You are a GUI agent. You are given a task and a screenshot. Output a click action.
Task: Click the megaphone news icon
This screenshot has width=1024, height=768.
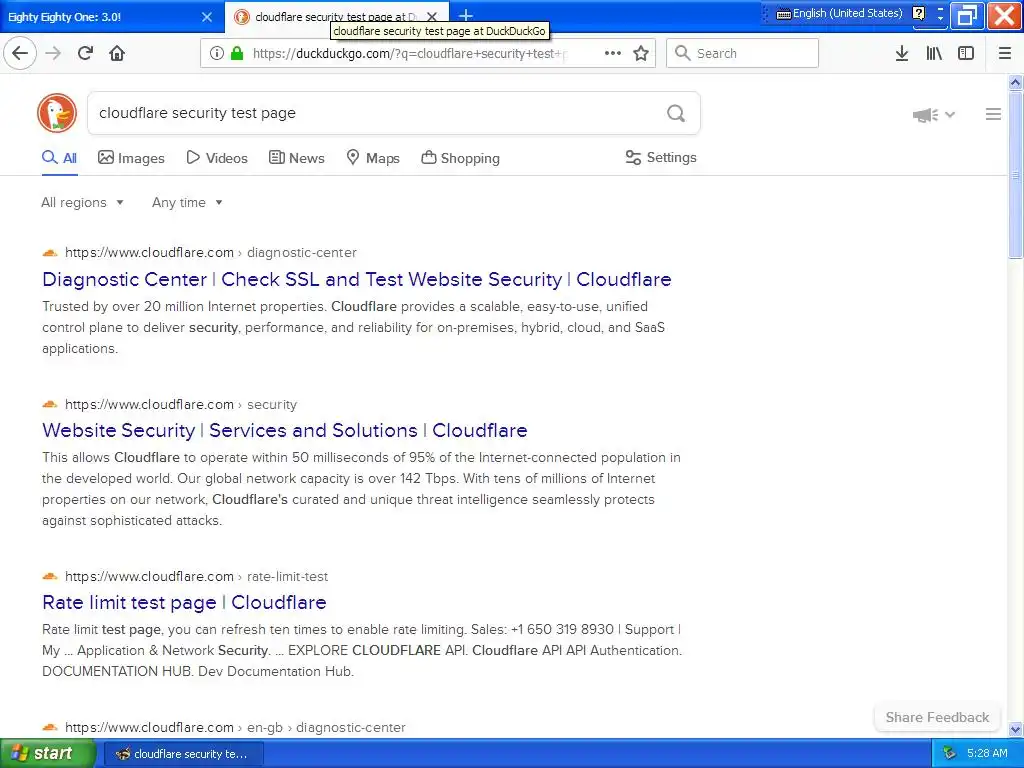(x=925, y=115)
